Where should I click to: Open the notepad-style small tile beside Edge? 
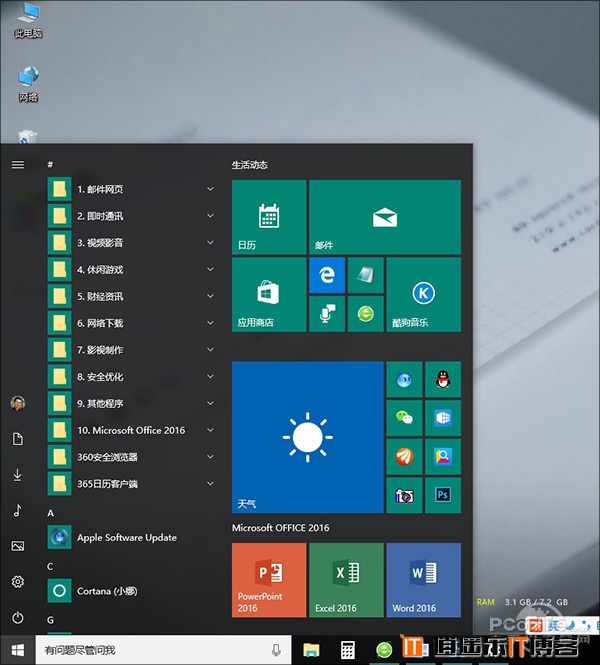(x=366, y=275)
